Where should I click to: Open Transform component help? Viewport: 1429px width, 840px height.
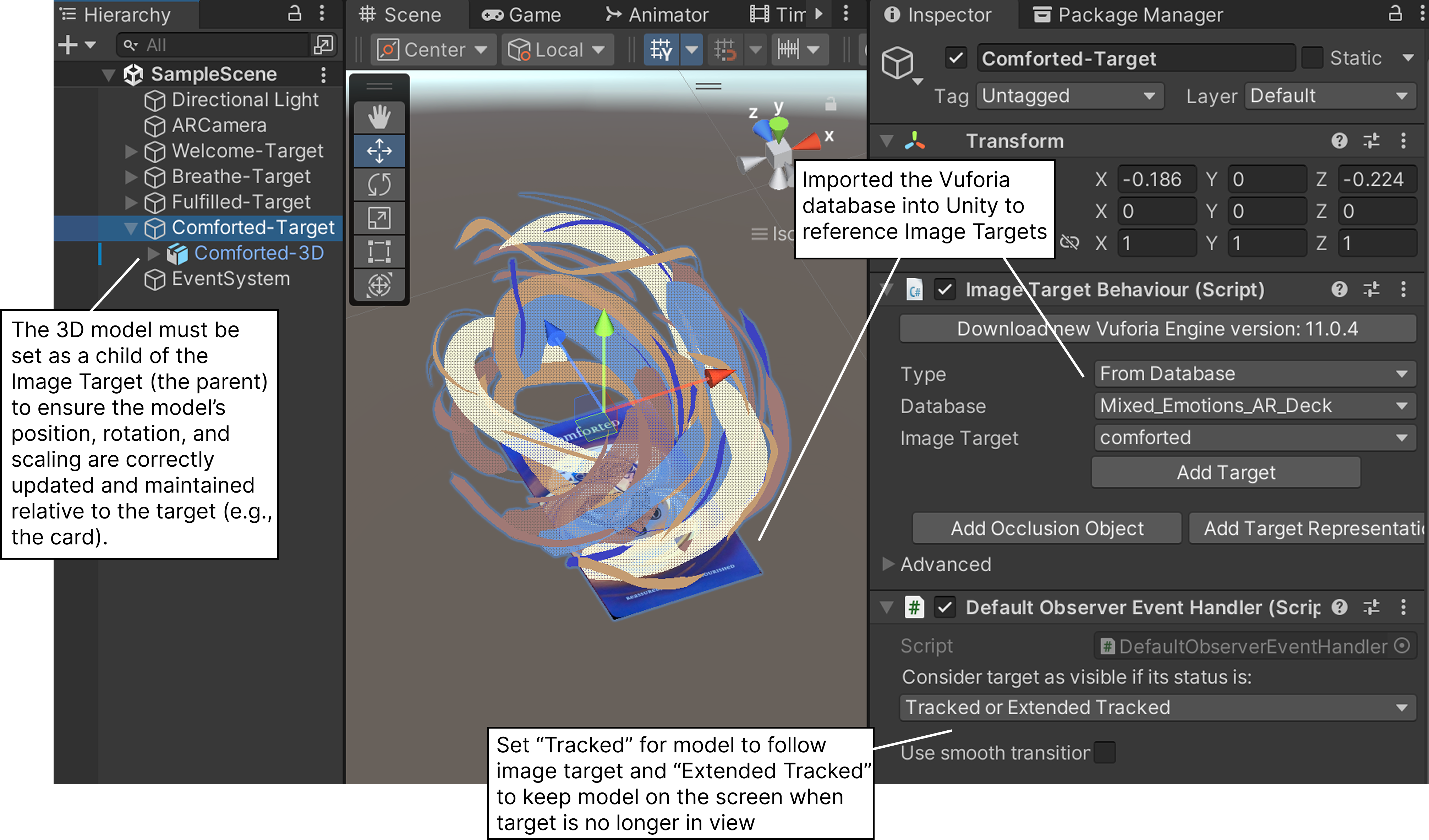tap(1340, 141)
